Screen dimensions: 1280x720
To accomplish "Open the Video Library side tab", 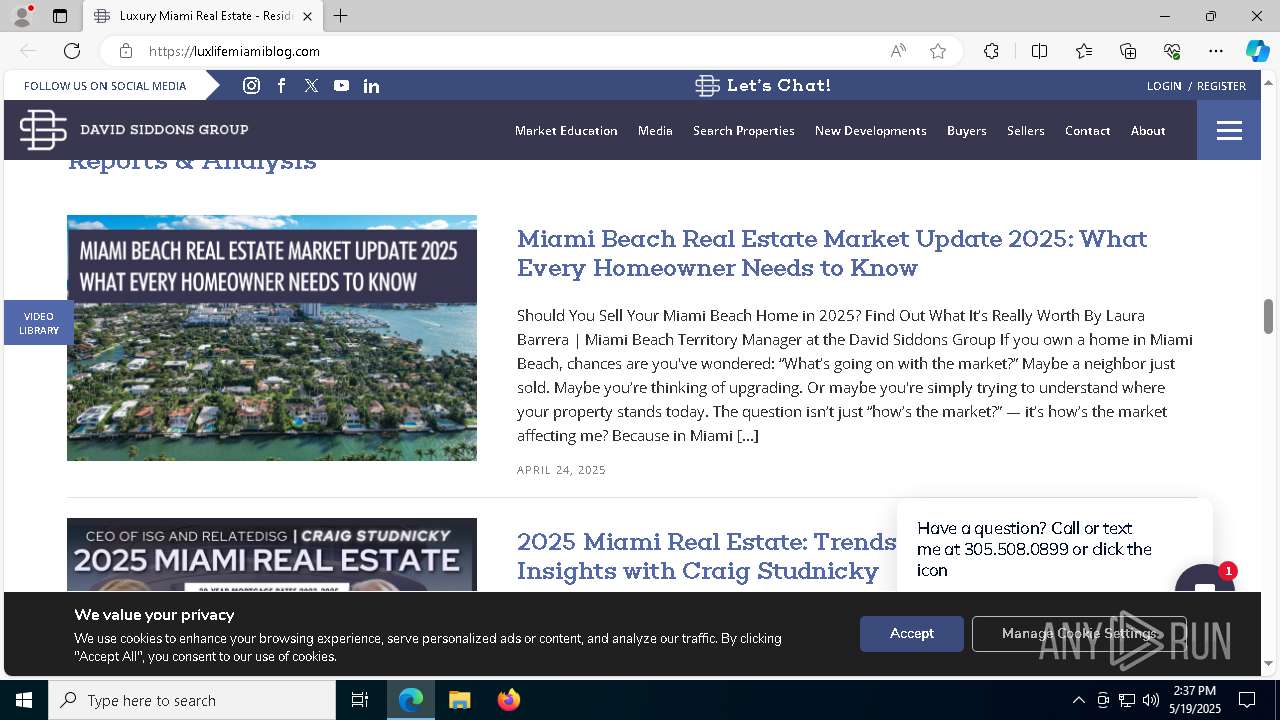I will pyautogui.click(x=39, y=323).
